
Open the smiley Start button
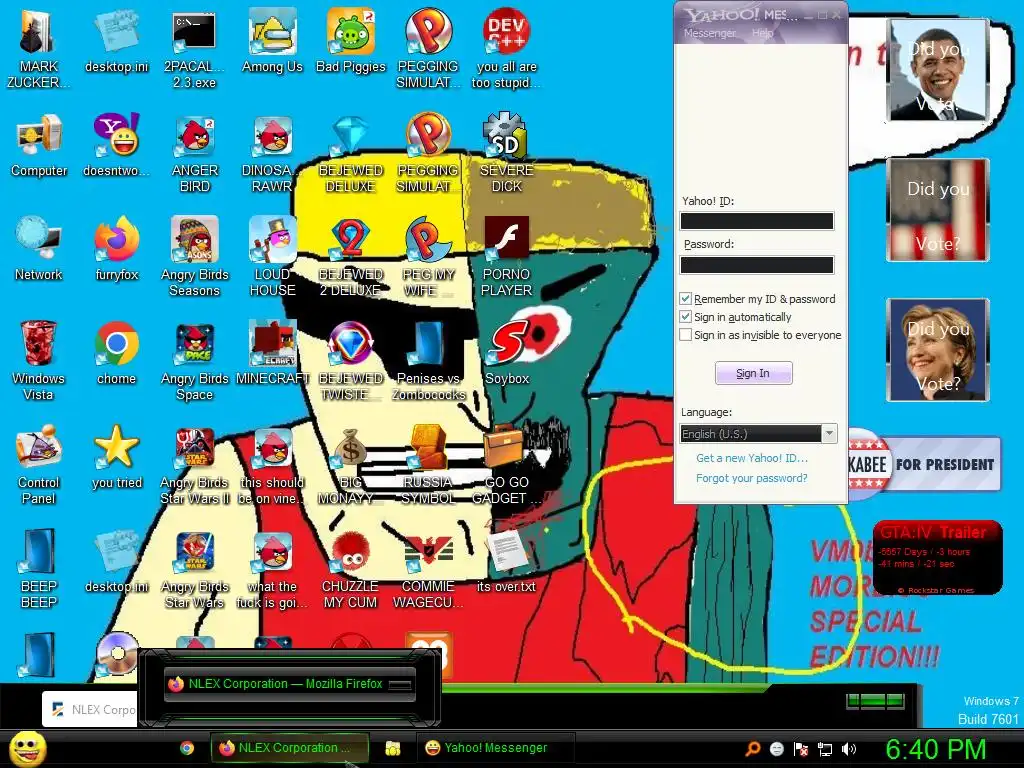coord(27,749)
